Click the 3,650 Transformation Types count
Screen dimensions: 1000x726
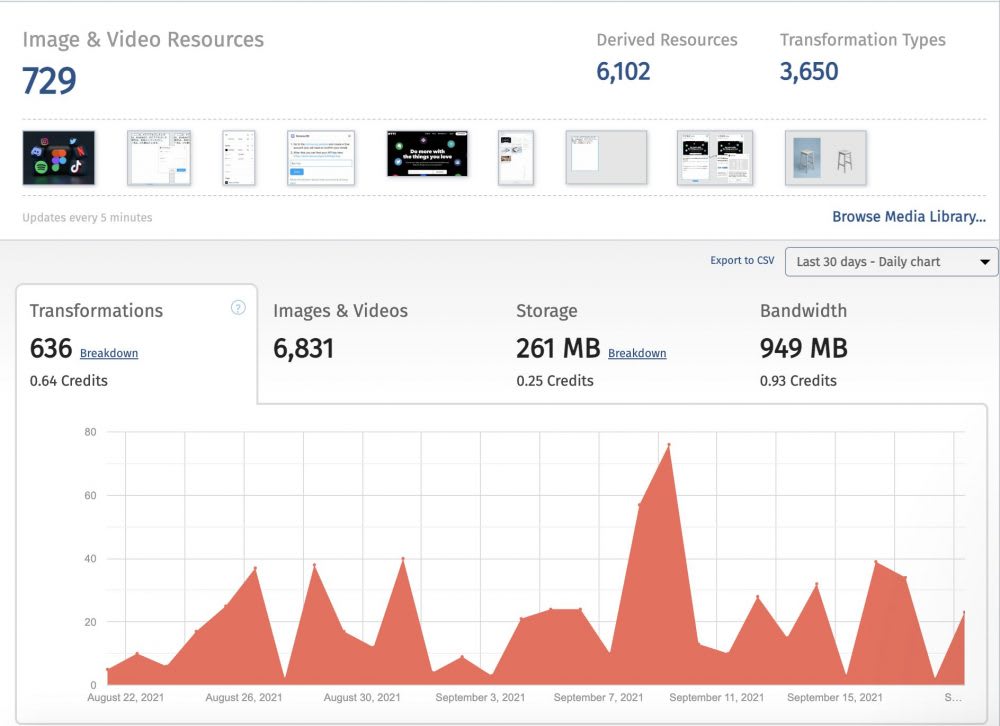point(809,71)
